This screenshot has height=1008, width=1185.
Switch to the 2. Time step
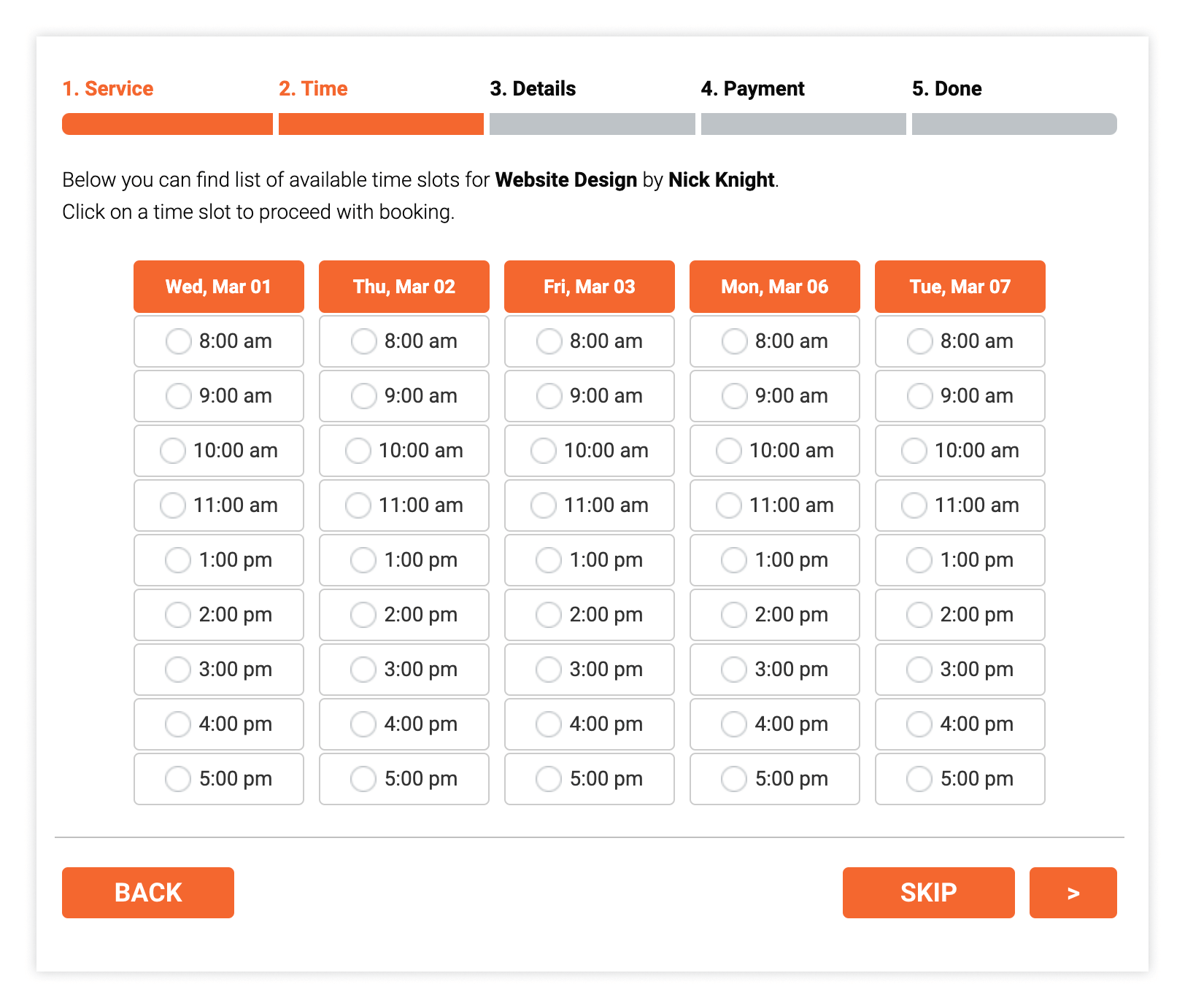pyautogui.click(x=313, y=89)
